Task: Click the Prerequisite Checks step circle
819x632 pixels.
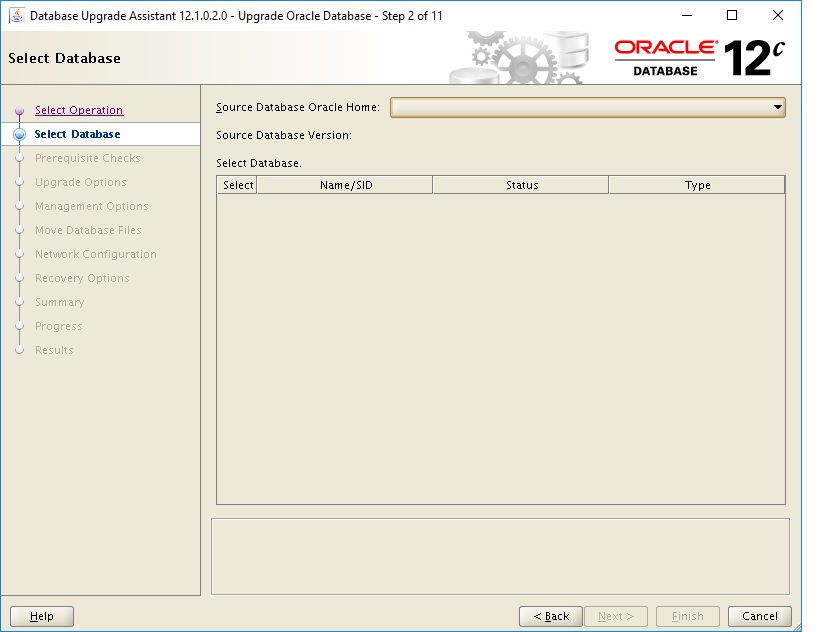Action: 20,158
